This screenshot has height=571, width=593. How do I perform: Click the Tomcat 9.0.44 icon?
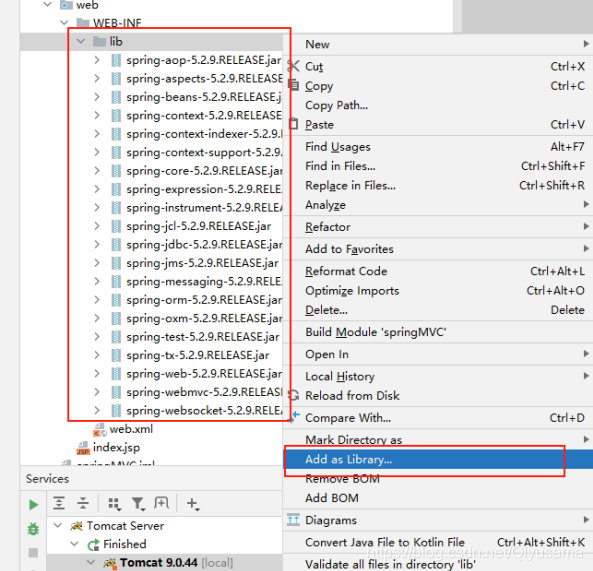pyautogui.click(x=110, y=563)
